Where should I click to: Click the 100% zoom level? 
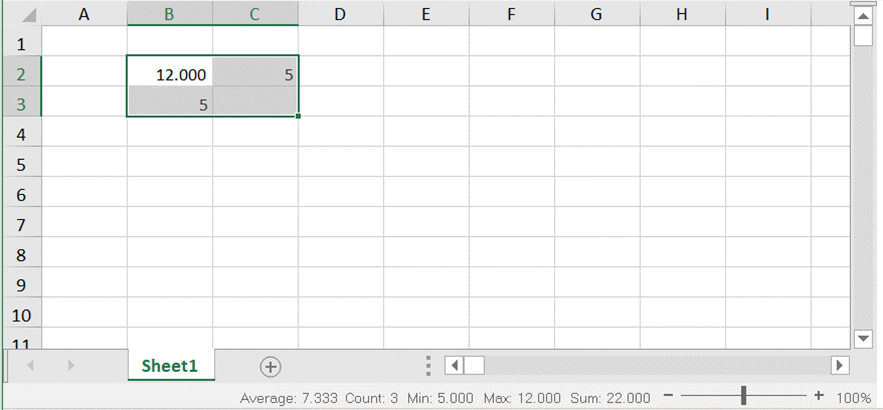click(x=853, y=397)
